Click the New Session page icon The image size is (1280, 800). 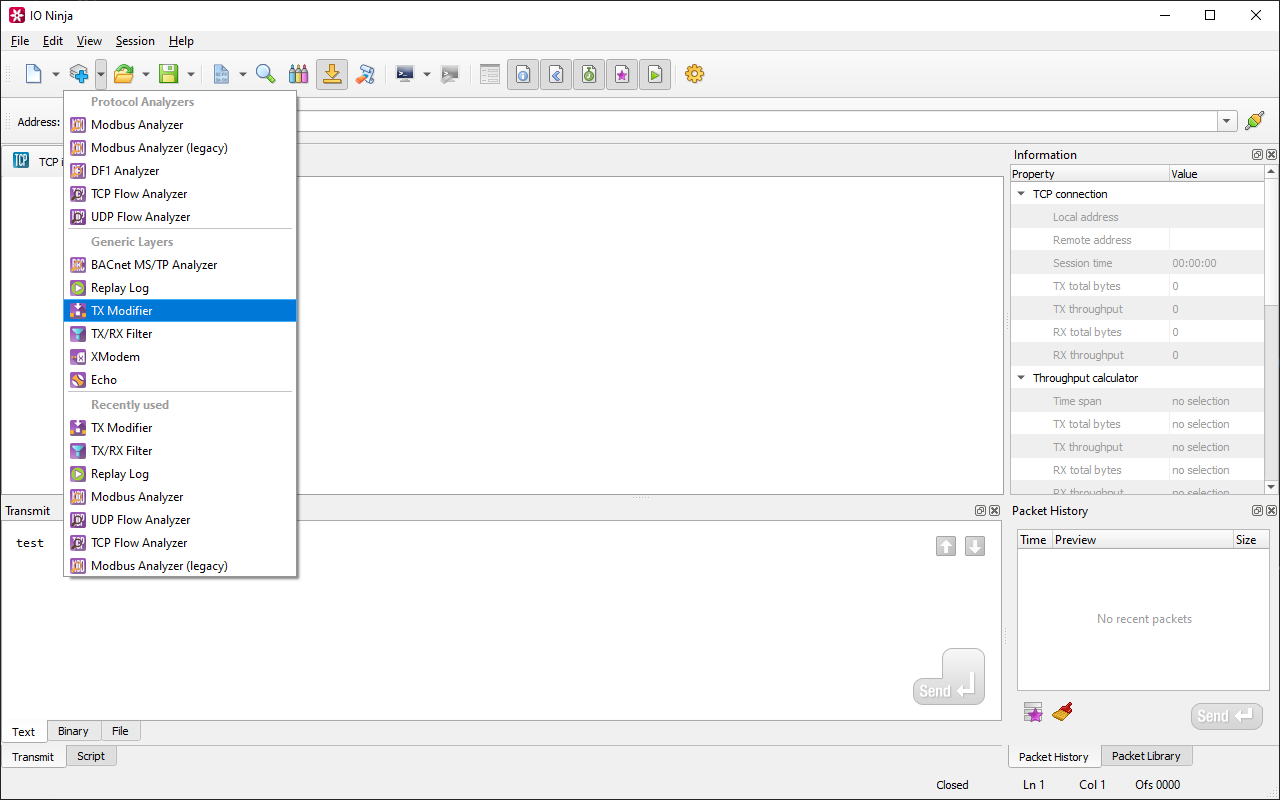click(33, 74)
